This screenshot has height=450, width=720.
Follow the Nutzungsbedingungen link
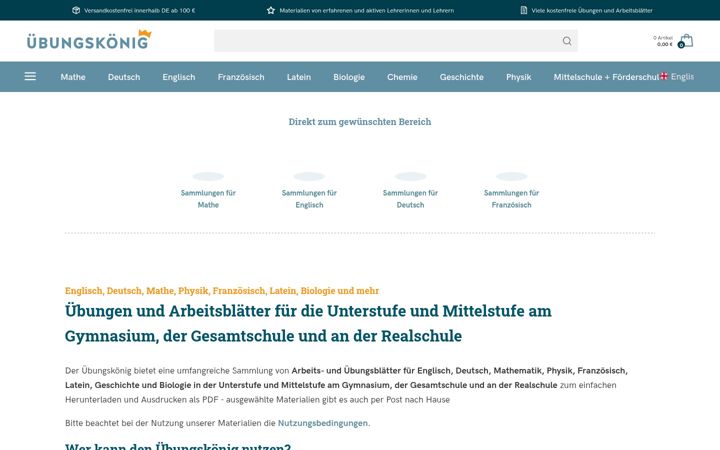323,423
